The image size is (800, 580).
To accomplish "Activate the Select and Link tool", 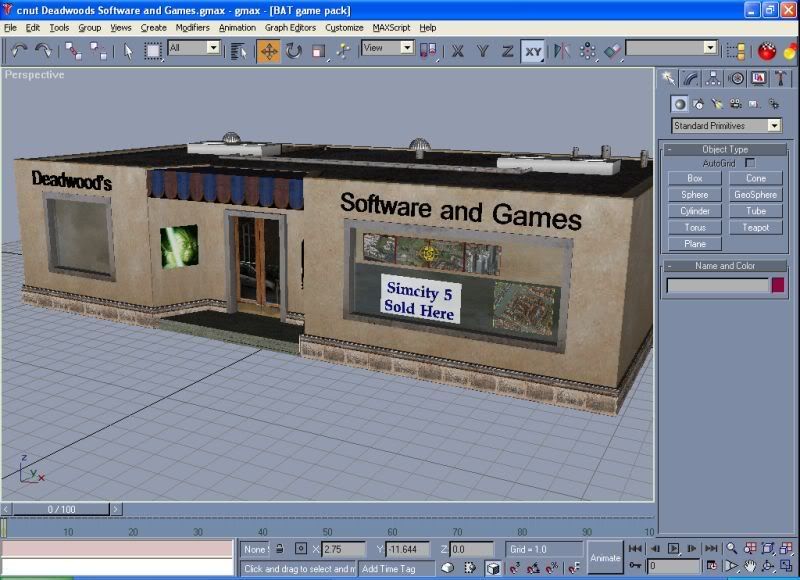I will point(73,51).
